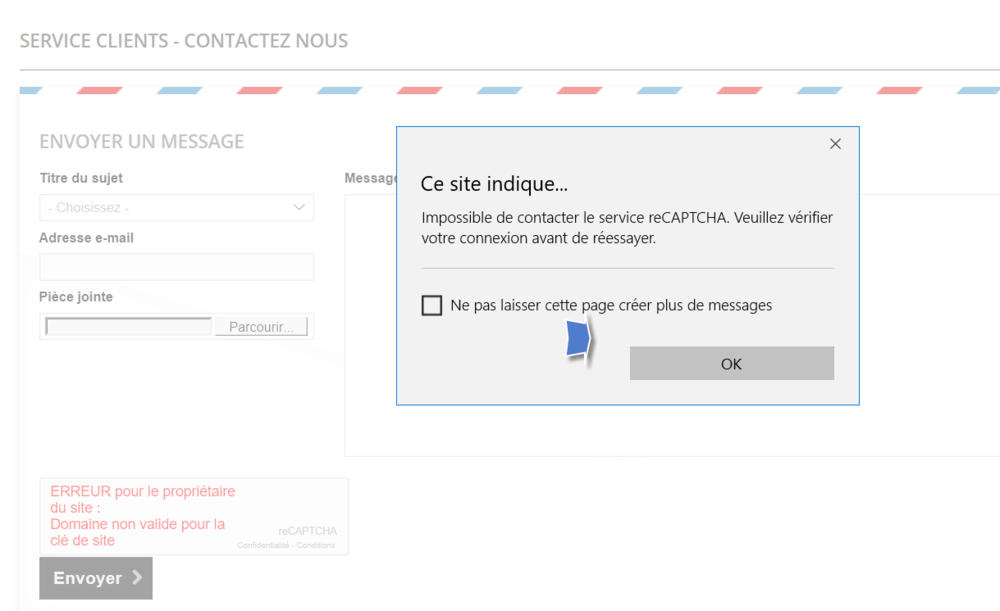Image resolution: width=1000 pixels, height=611 pixels.
Task: Check 'Ne pas laisser cette page créer' checkbox
Action: click(x=432, y=306)
